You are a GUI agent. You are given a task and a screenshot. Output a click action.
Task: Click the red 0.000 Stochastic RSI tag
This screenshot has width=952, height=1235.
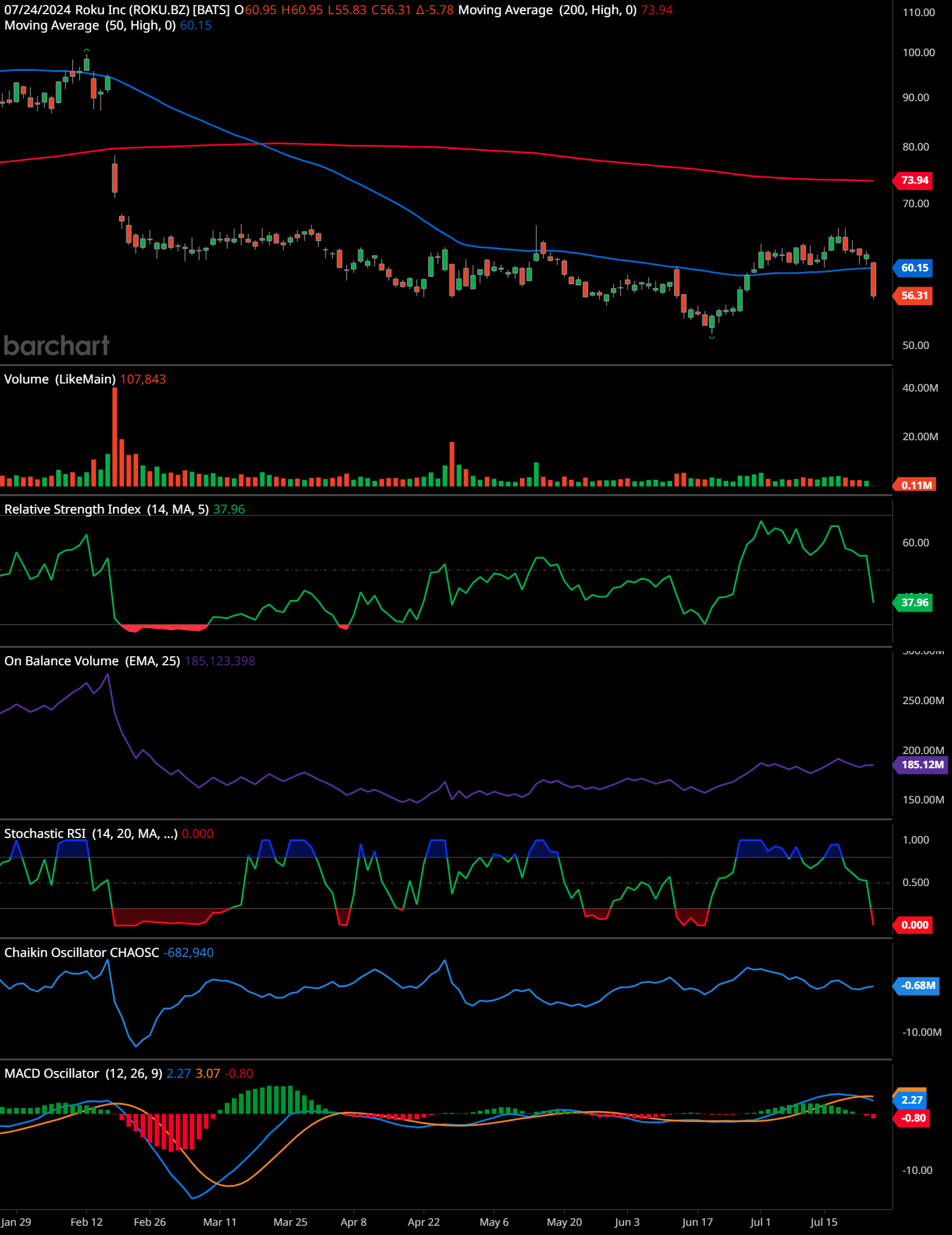pyautogui.click(x=913, y=925)
